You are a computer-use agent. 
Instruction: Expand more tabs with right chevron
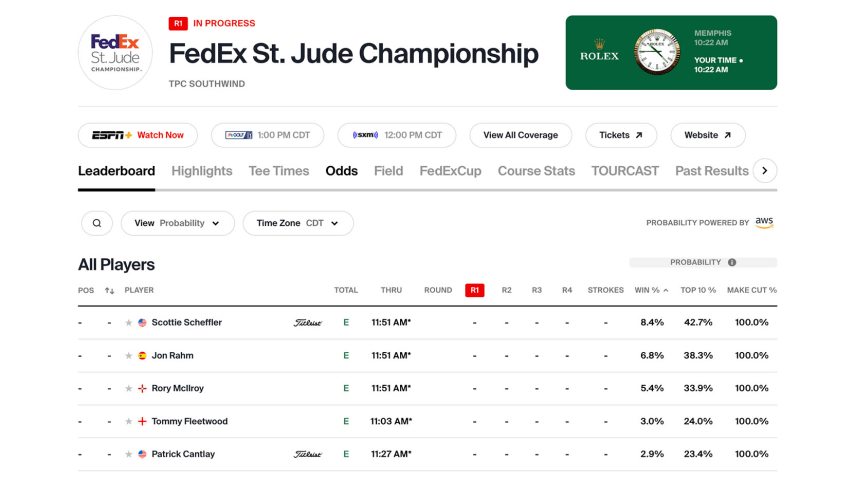[x=765, y=171]
